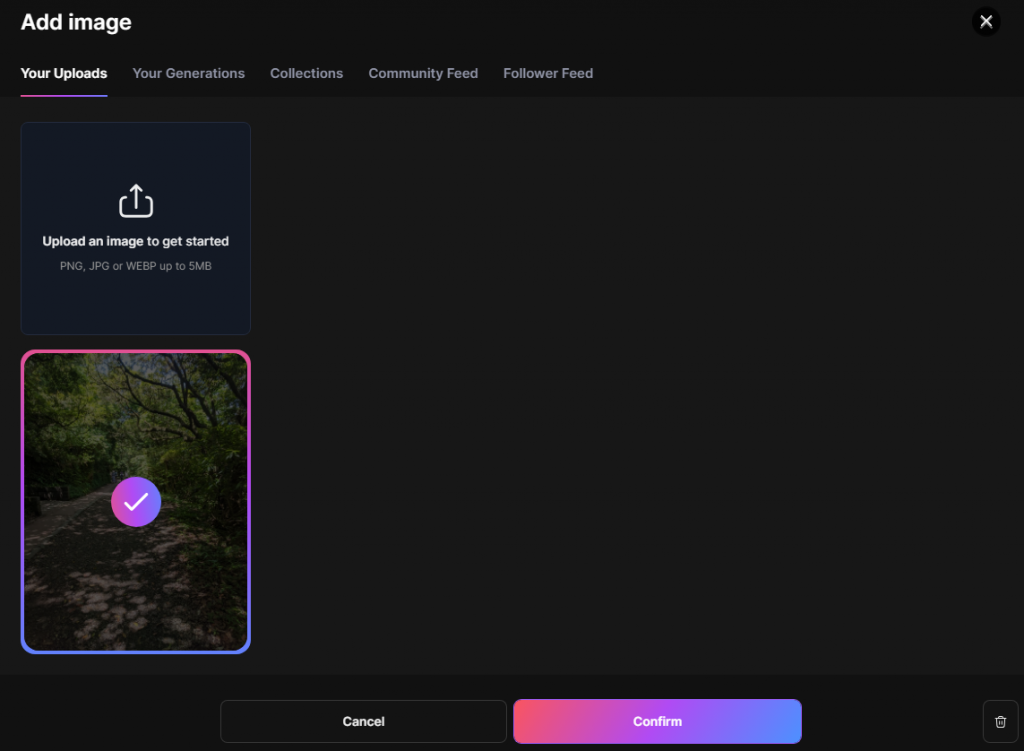Close the Add image dialog

pyautogui.click(x=986, y=22)
